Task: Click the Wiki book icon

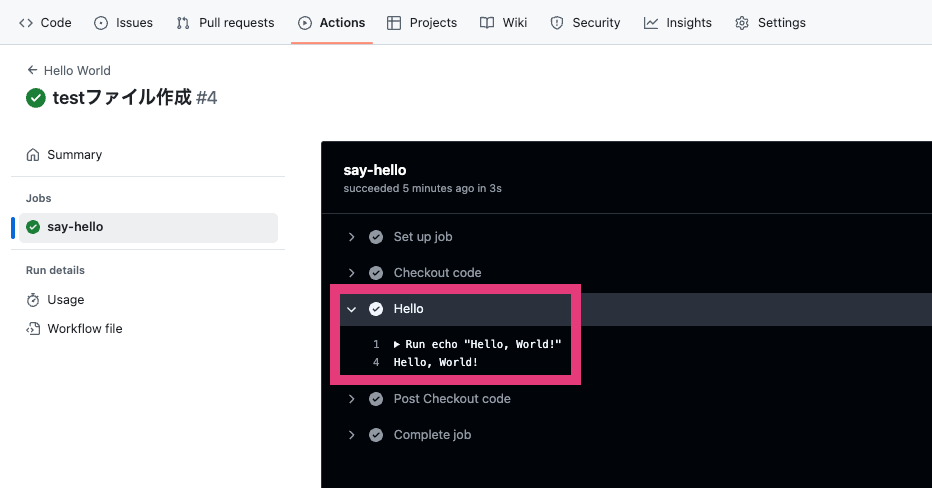Action: [487, 23]
